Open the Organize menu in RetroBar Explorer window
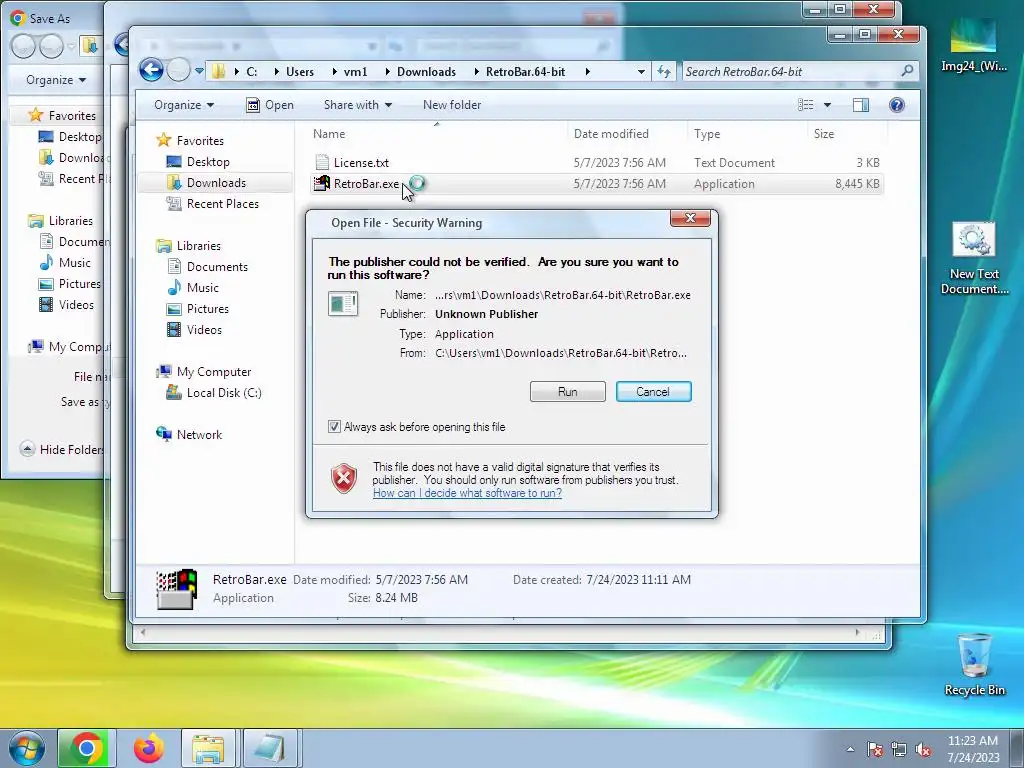The width and height of the screenshot is (1024, 768). (184, 105)
